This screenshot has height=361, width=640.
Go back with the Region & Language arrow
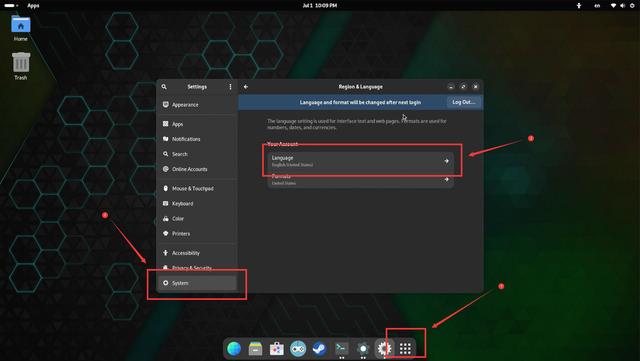pos(246,87)
